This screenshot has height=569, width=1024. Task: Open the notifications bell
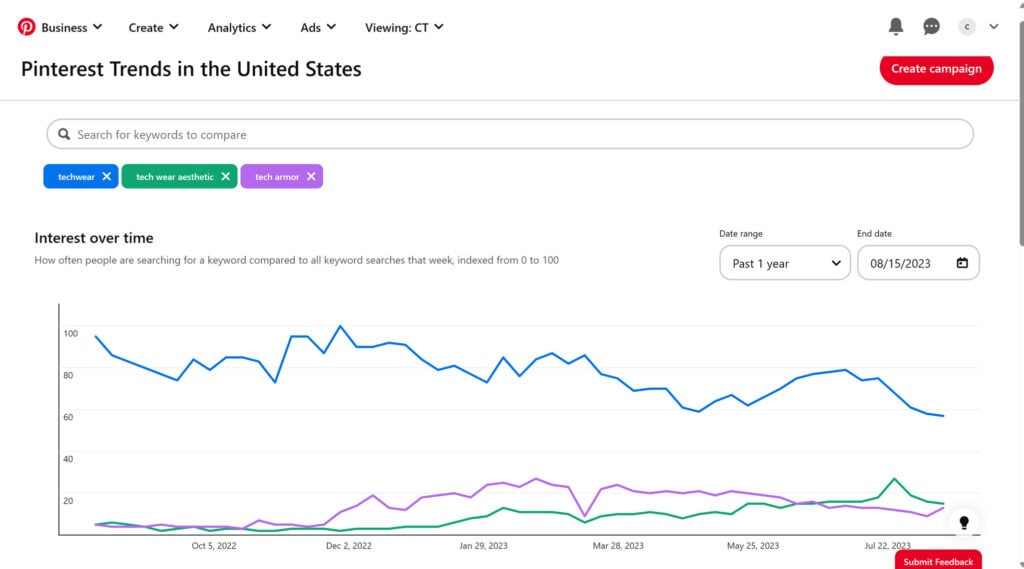[x=895, y=26]
